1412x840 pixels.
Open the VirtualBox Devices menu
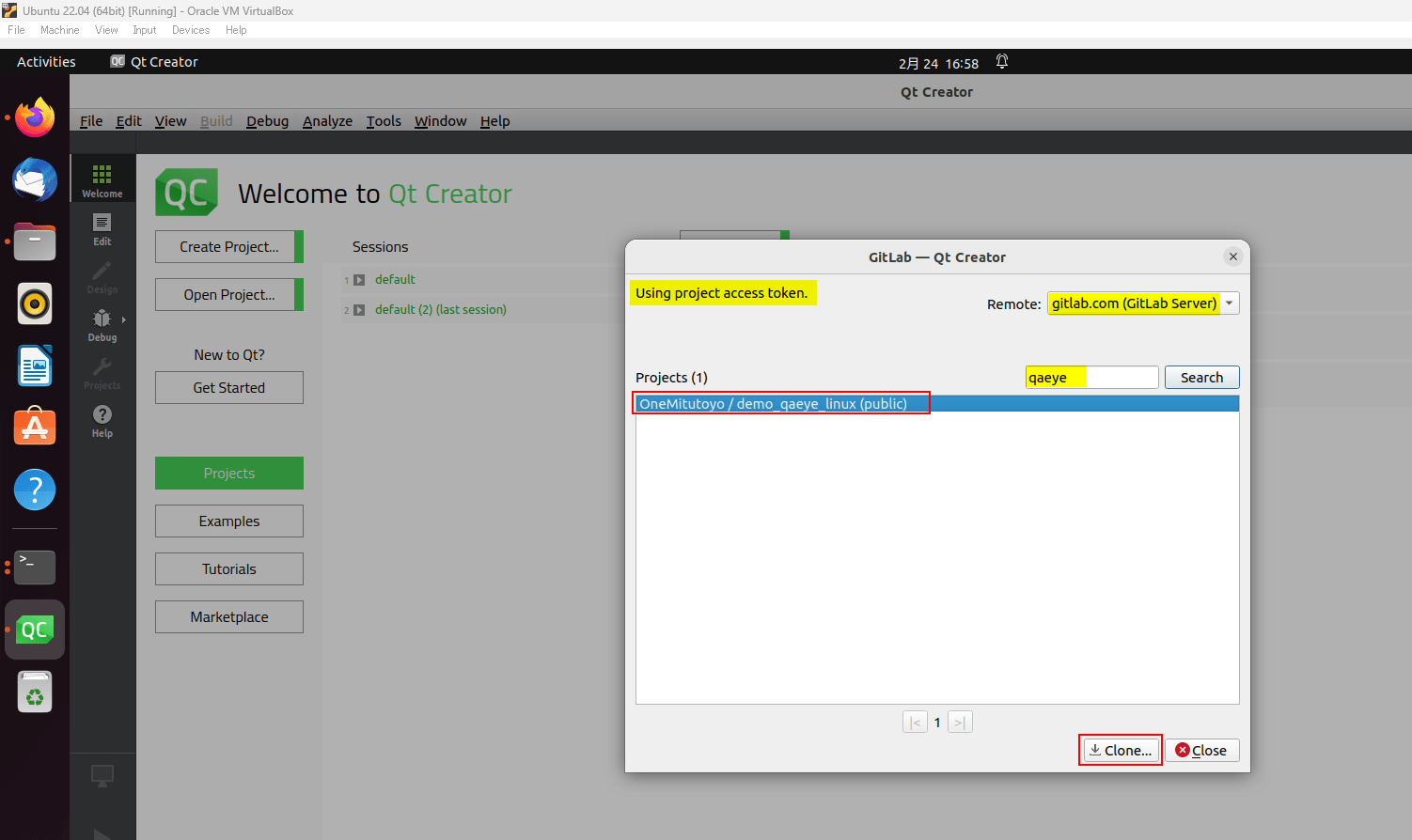(x=191, y=30)
